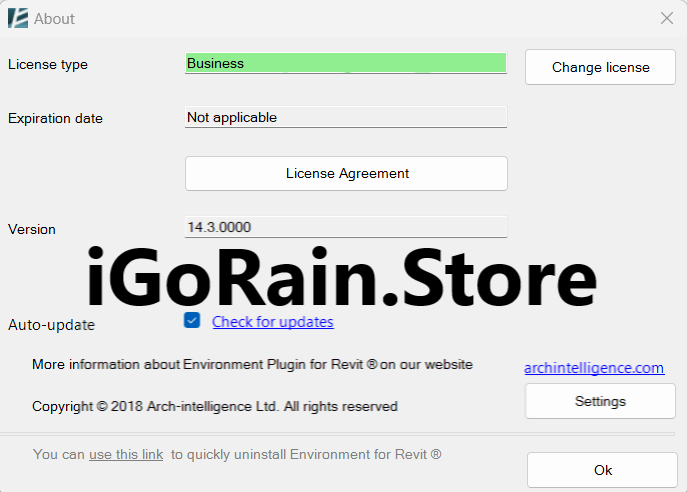The width and height of the screenshot is (687, 492).
Task: Open Settings from the About dialog
Action: point(600,401)
